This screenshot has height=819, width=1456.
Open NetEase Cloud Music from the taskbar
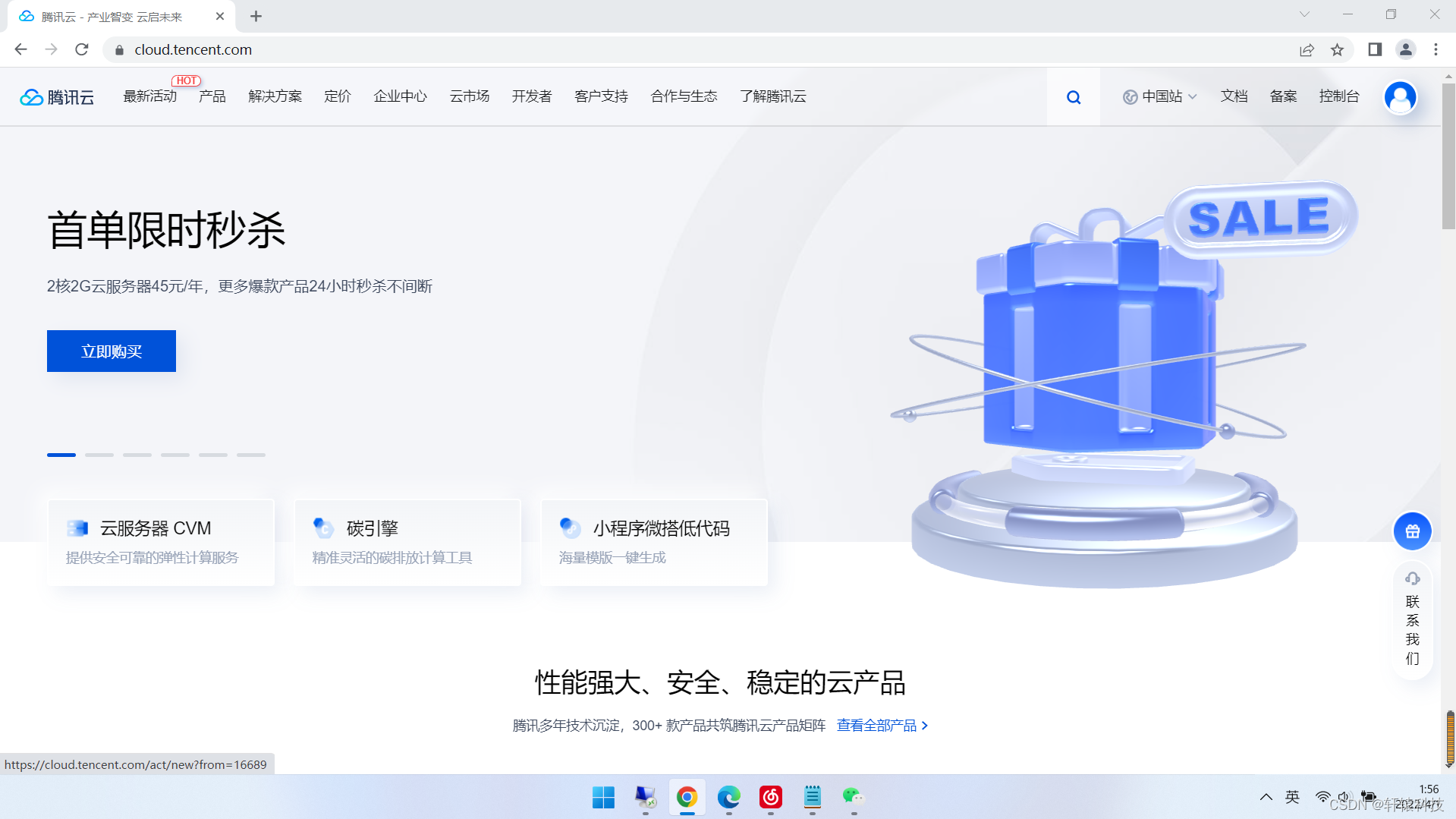(x=770, y=798)
